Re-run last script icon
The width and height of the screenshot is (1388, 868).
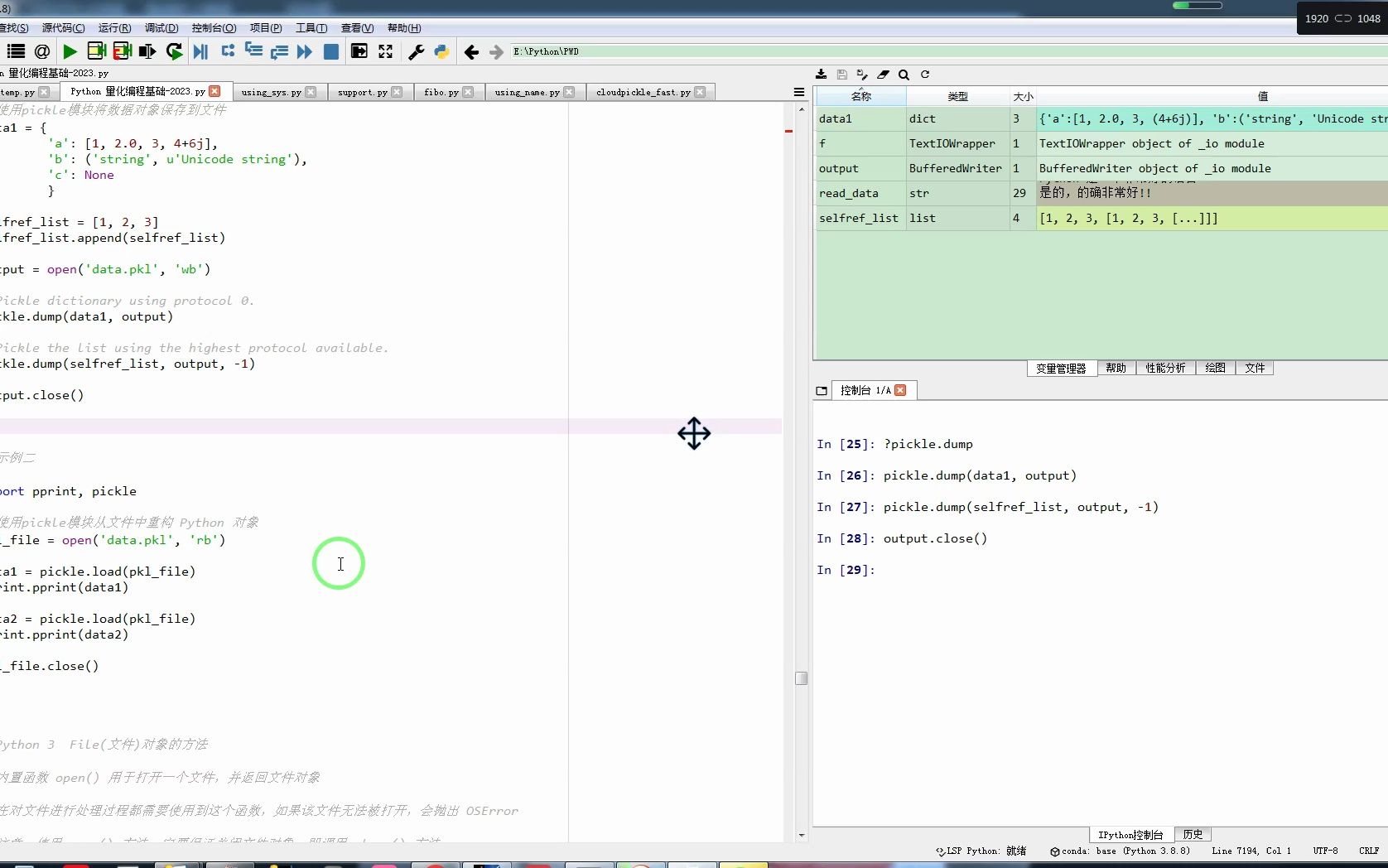[x=174, y=51]
